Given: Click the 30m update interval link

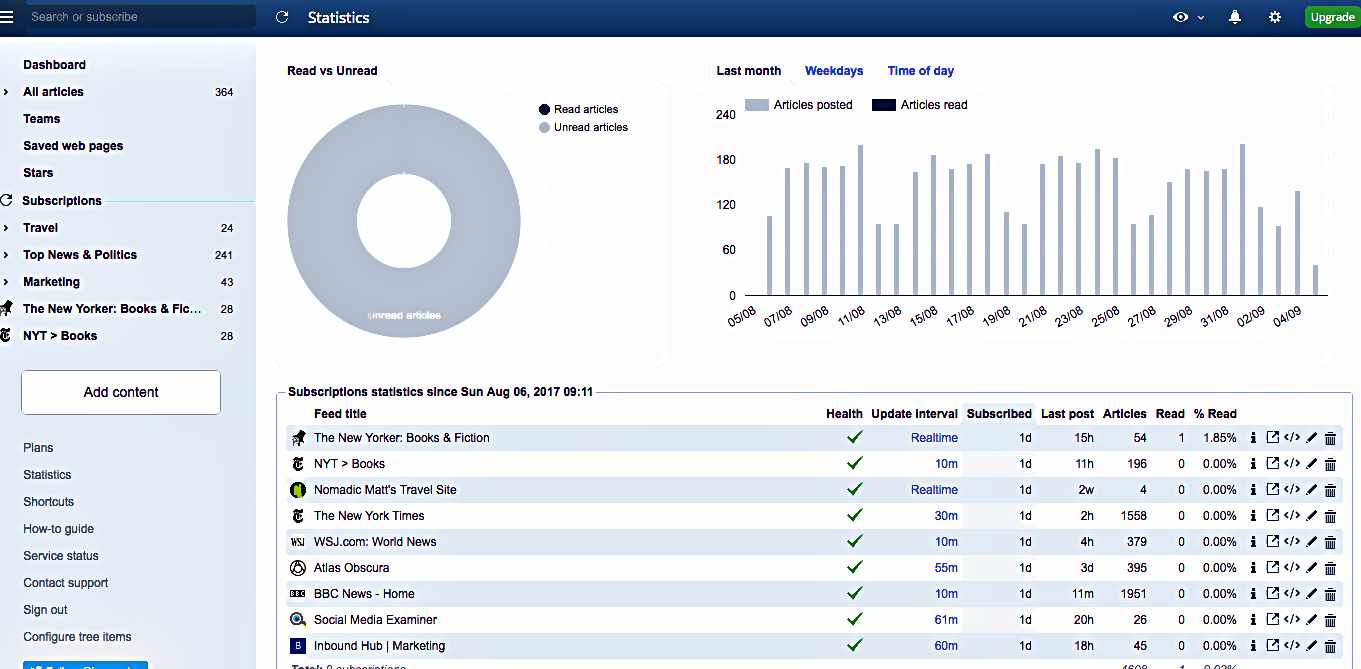Looking at the screenshot, I should (946, 516).
